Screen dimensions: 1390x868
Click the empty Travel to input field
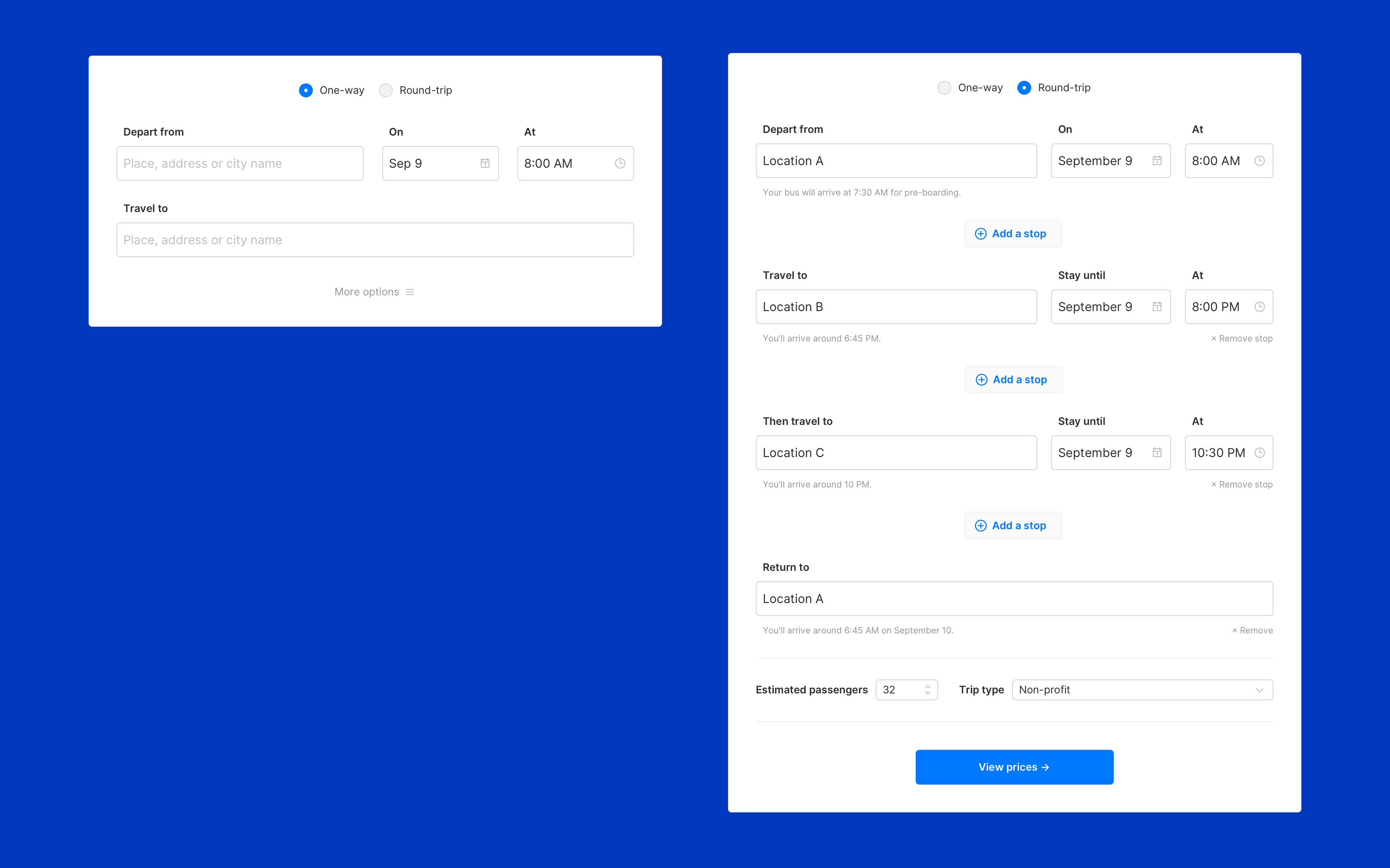pos(375,240)
